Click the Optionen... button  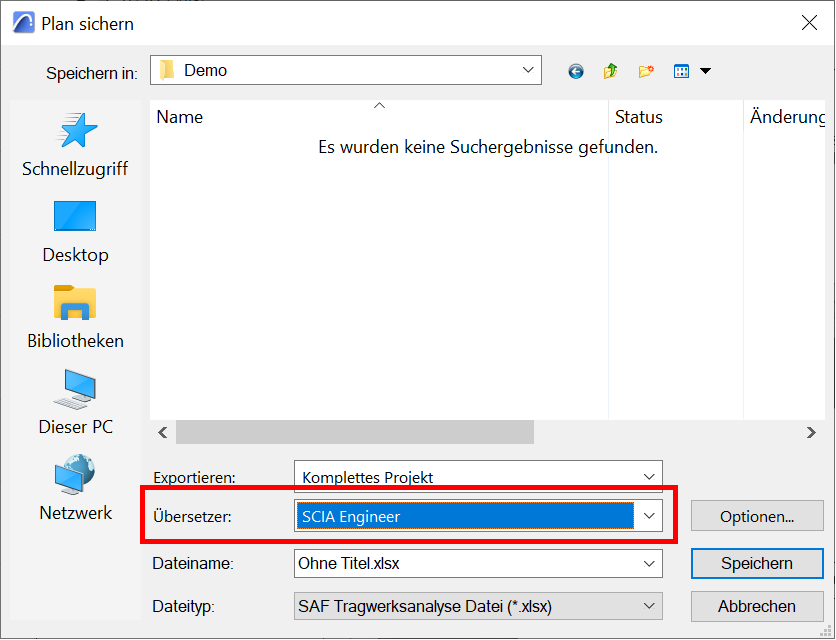coord(757,516)
